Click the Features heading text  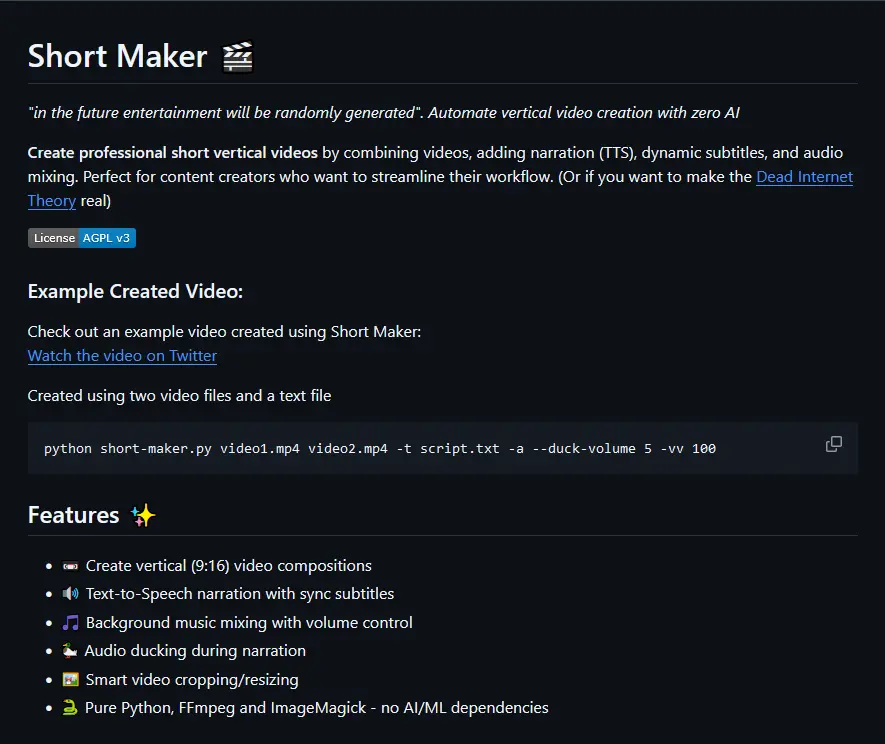pyautogui.click(x=73, y=515)
